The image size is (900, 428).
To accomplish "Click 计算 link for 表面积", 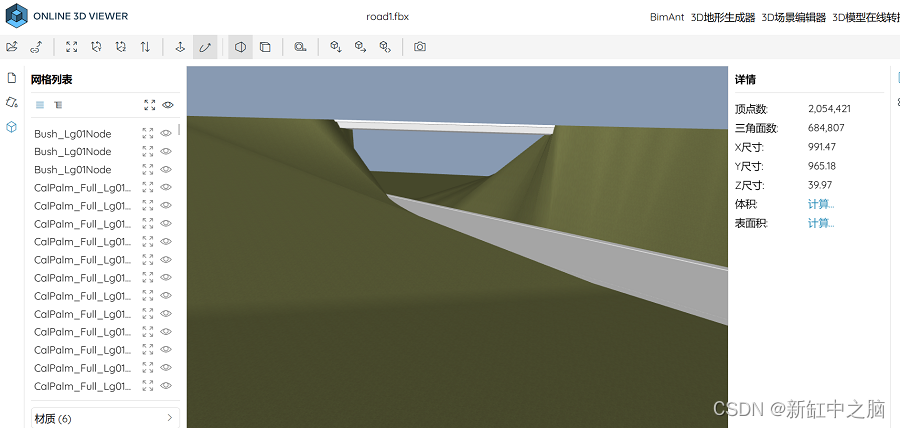I will pyautogui.click(x=821, y=223).
